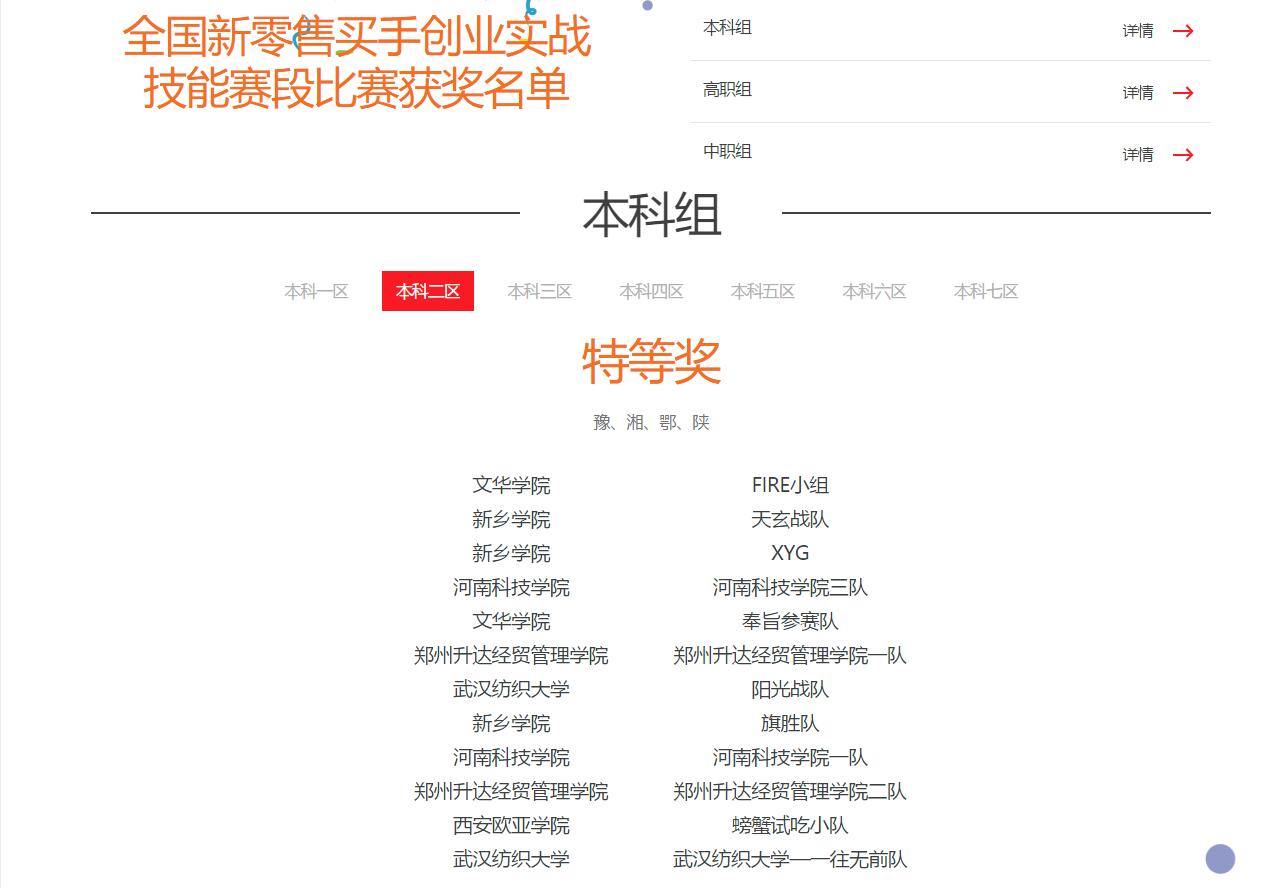
Task: Show the 本科四区 results tab
Action: tap(651, 291)
